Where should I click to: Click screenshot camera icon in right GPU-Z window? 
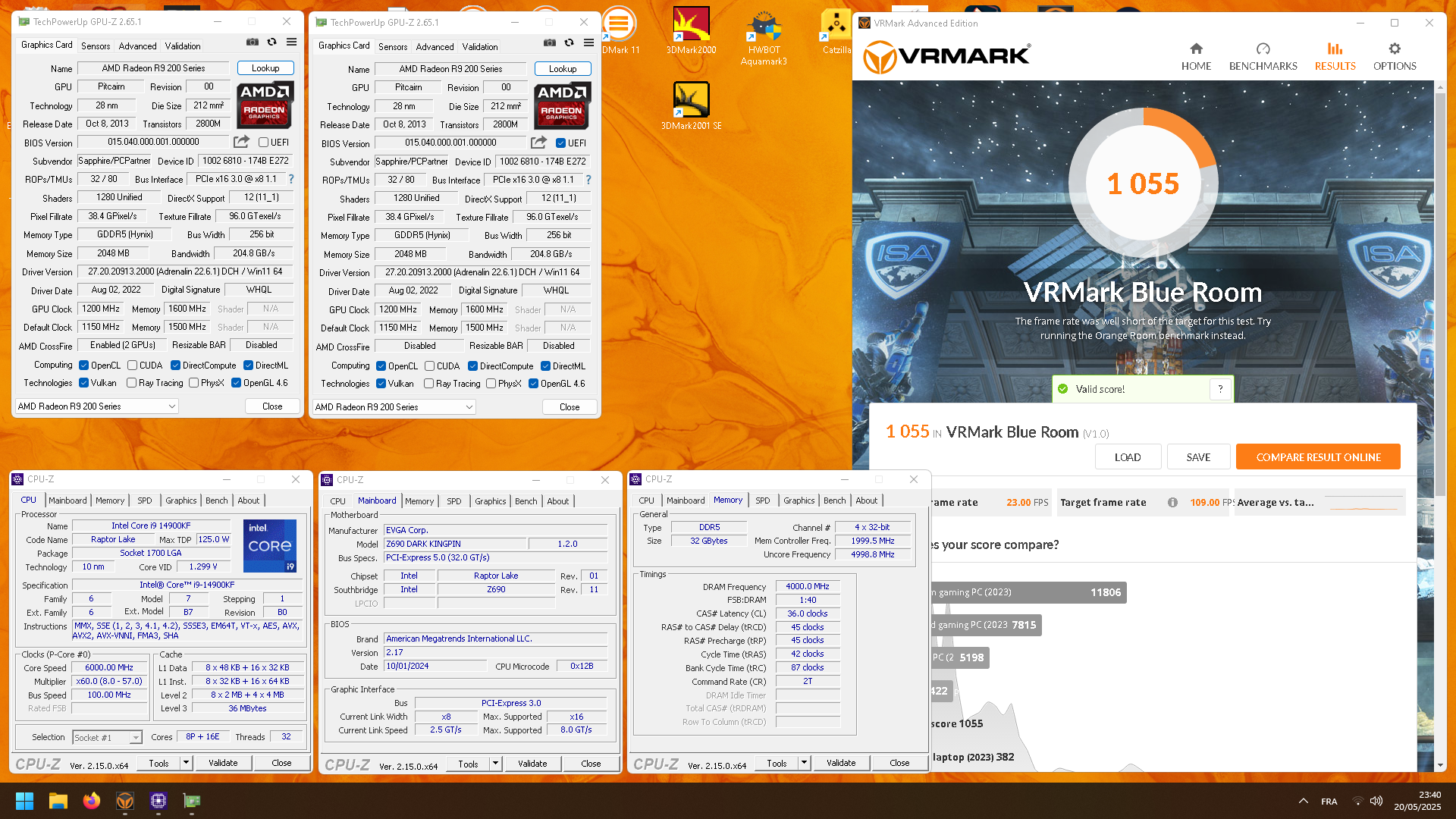[x=550, y=42]
